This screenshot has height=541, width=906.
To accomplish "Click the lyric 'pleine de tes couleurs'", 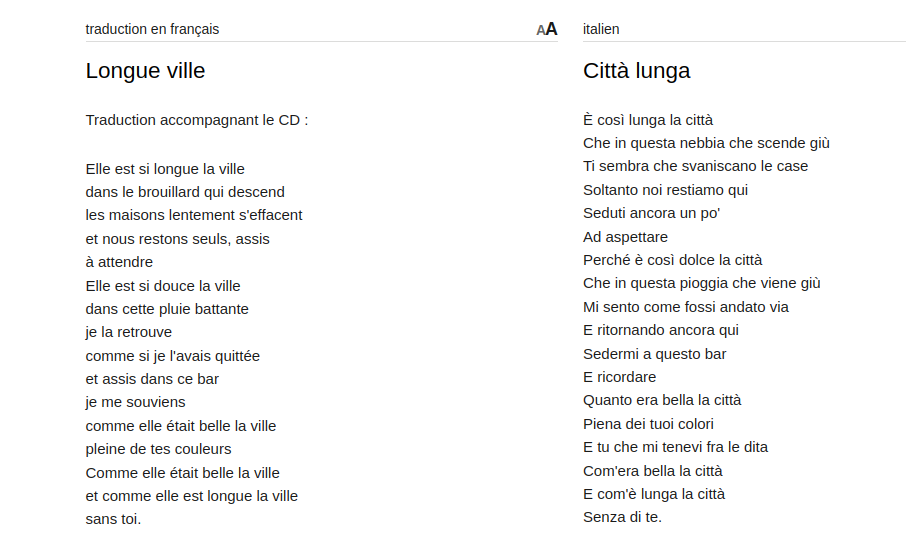I will pyautogui.click(x=158, y=449).
